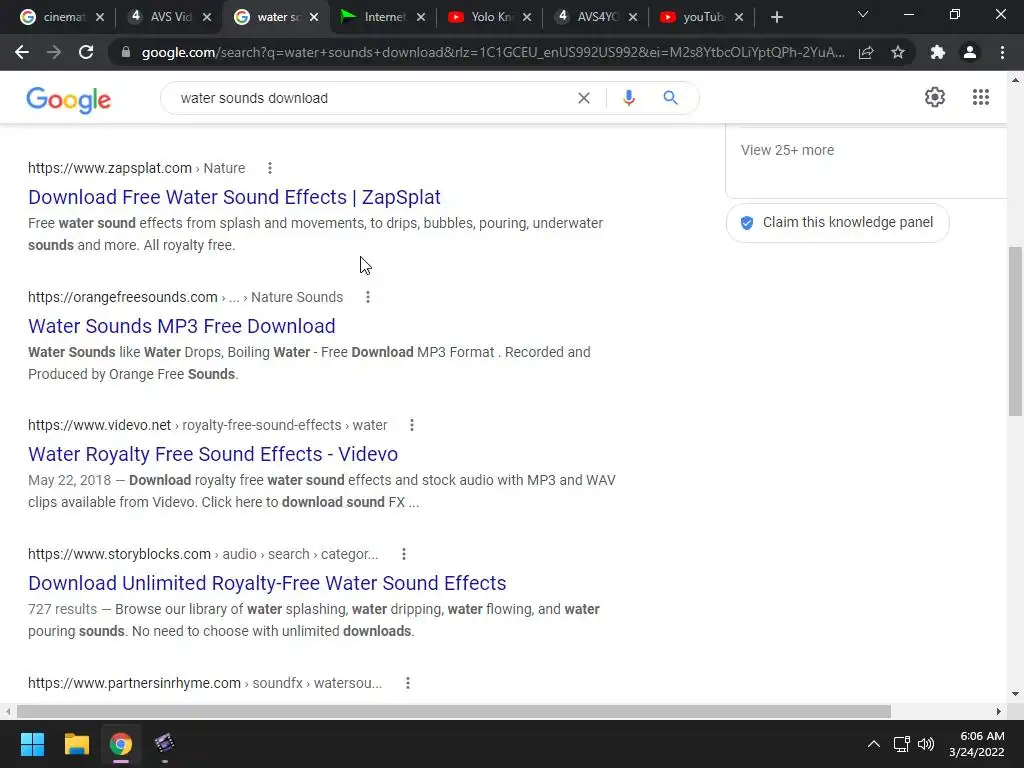Start voice search with the microphone icon
The height and width of the screenshot is (768, 1024).
628,98
